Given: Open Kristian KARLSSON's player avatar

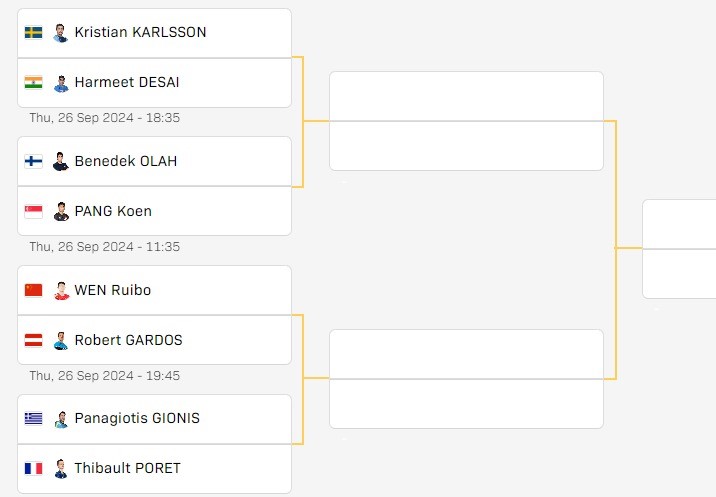Looking at the screenshot, I should pyautogui.click(x=61, y=33).
